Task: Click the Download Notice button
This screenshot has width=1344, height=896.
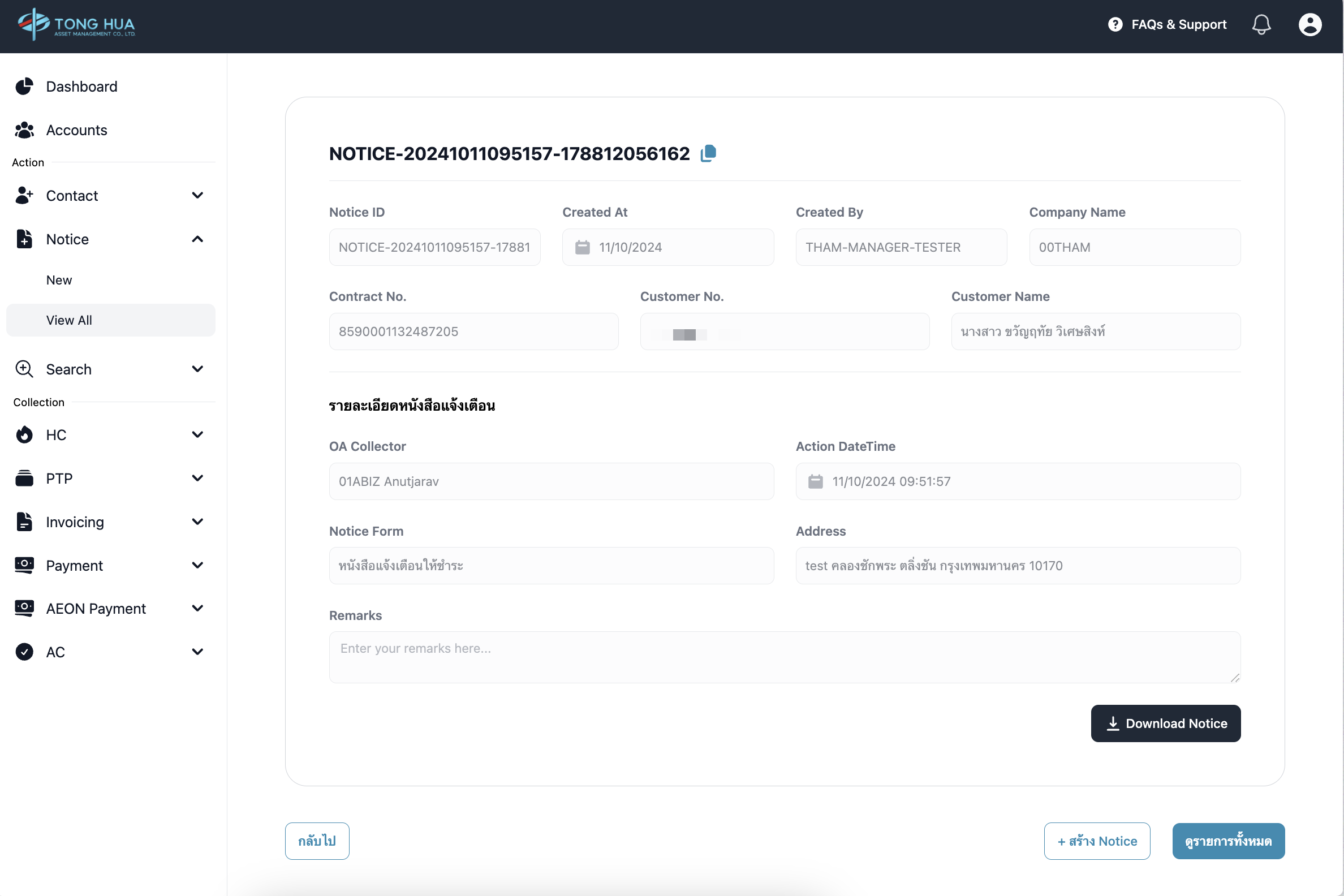Action: click(1165, 723)
